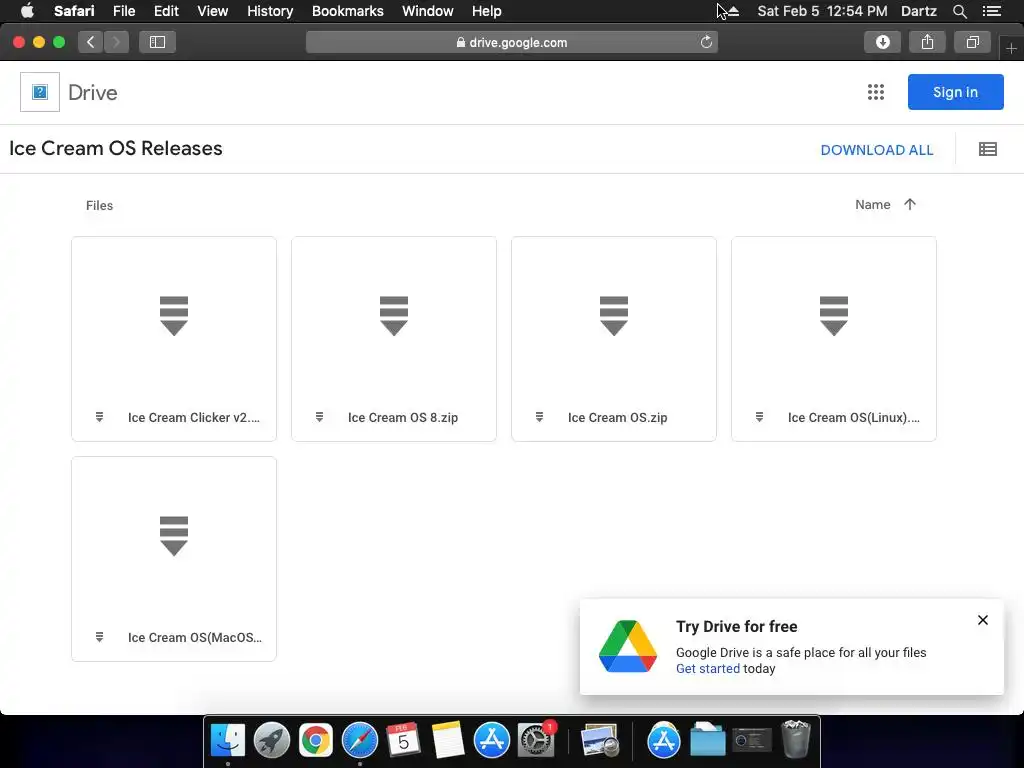Open Calendar from the dock
1024x768 pixels.
[x=404, y=740]
